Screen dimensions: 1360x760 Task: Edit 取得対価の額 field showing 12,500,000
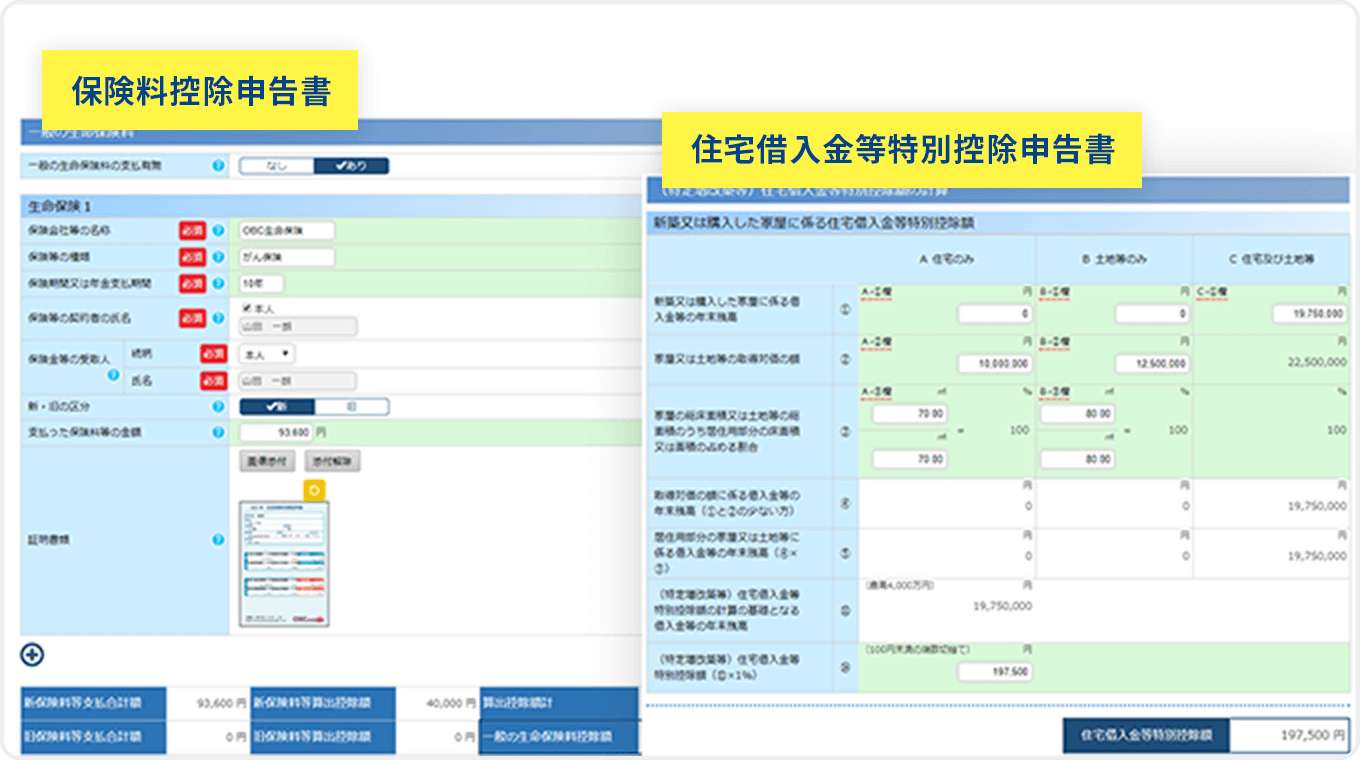1153,364
